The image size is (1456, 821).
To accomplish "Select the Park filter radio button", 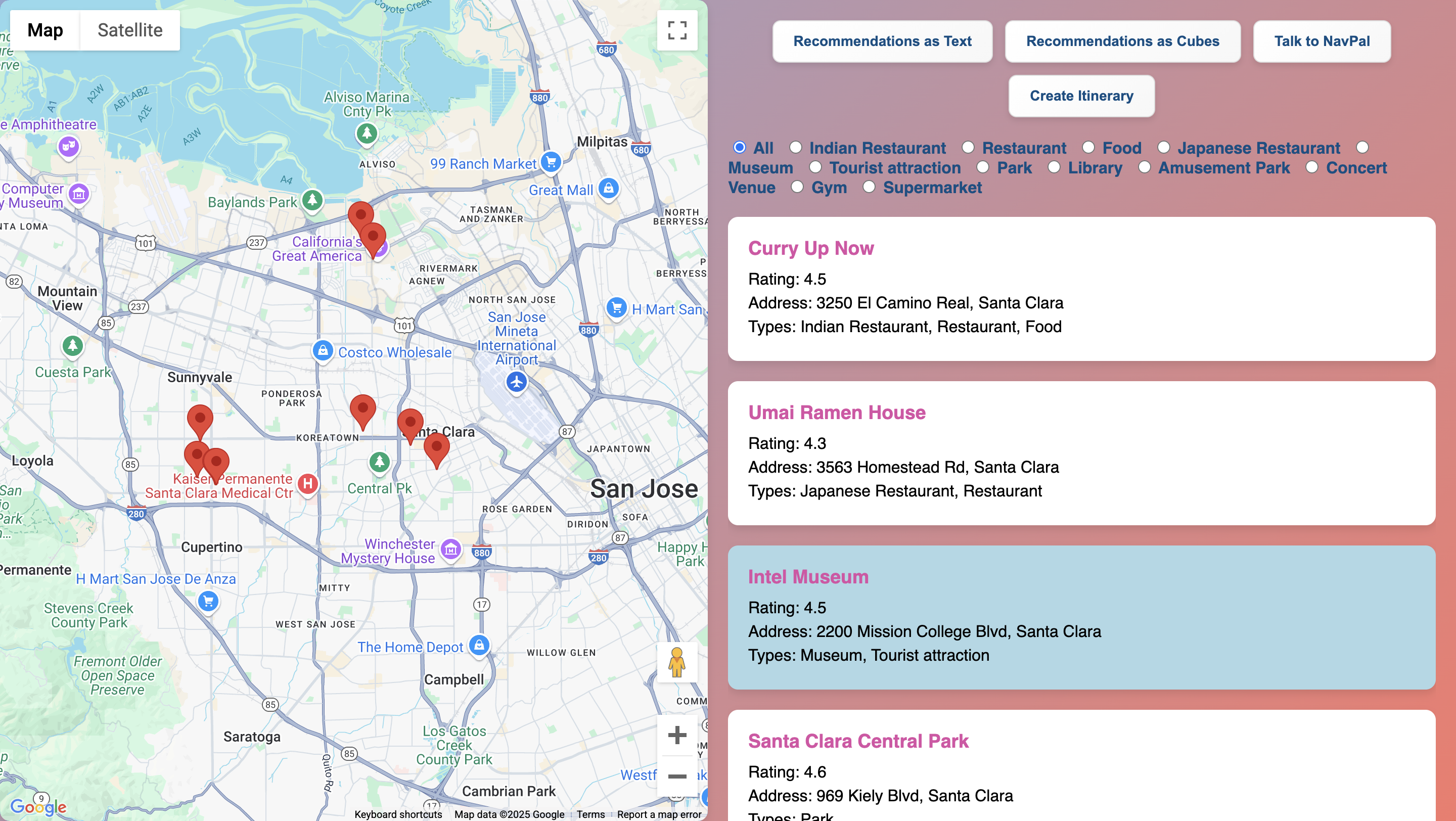I will pyautogui.click(x=983, y=167).
